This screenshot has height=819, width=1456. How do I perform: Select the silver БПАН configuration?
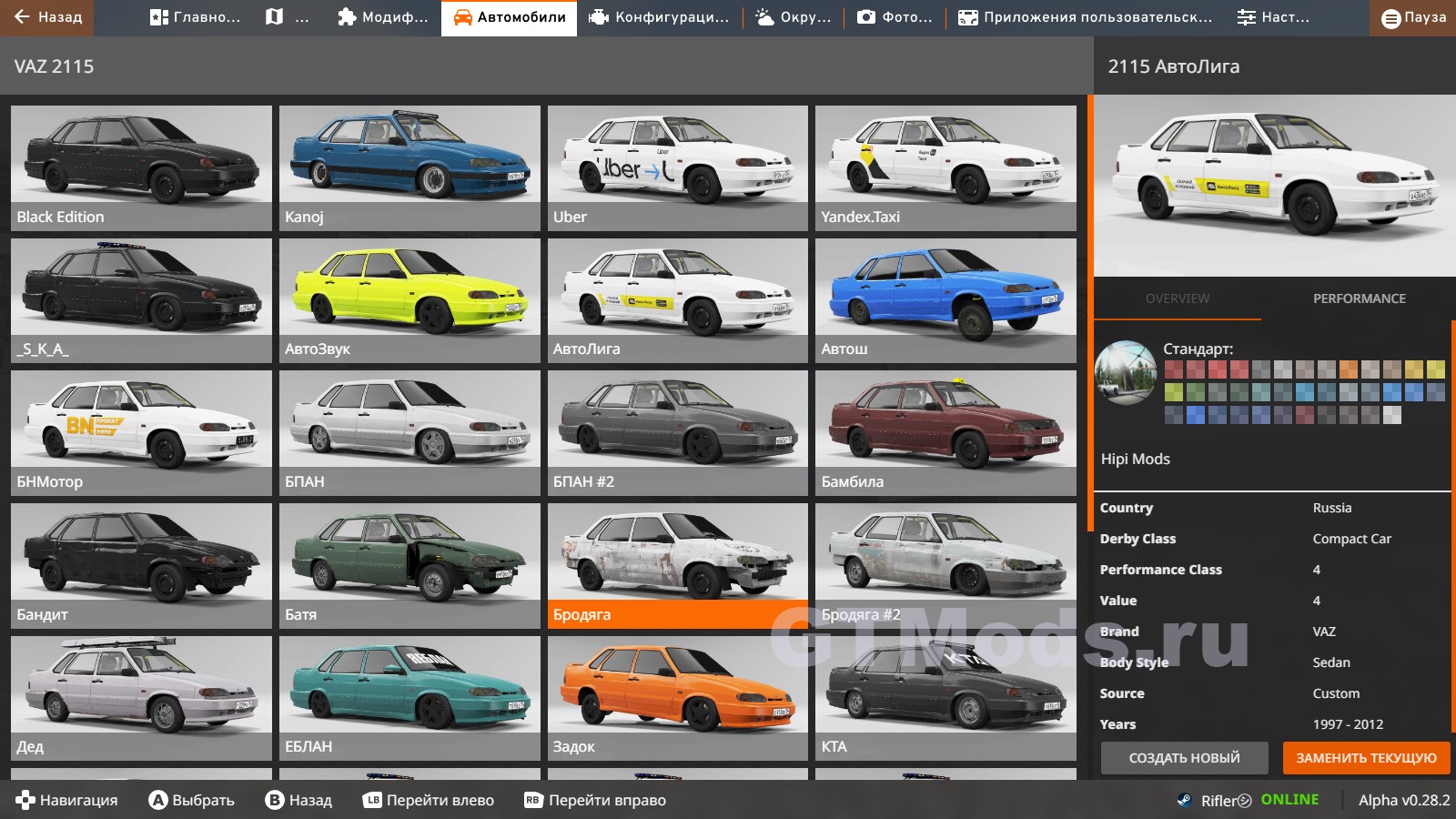(x=409, y=433)
